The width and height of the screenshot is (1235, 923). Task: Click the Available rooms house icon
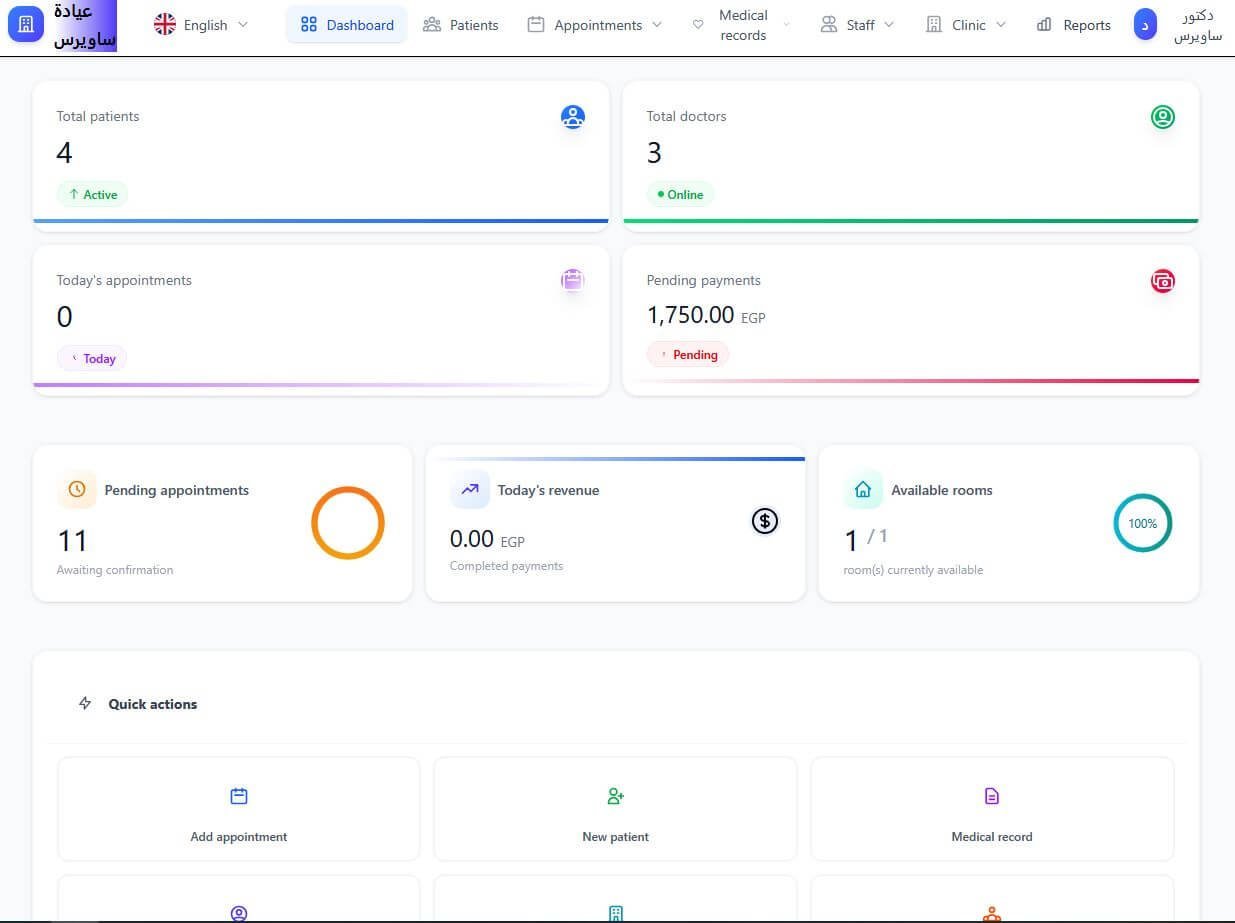(863, 490)
